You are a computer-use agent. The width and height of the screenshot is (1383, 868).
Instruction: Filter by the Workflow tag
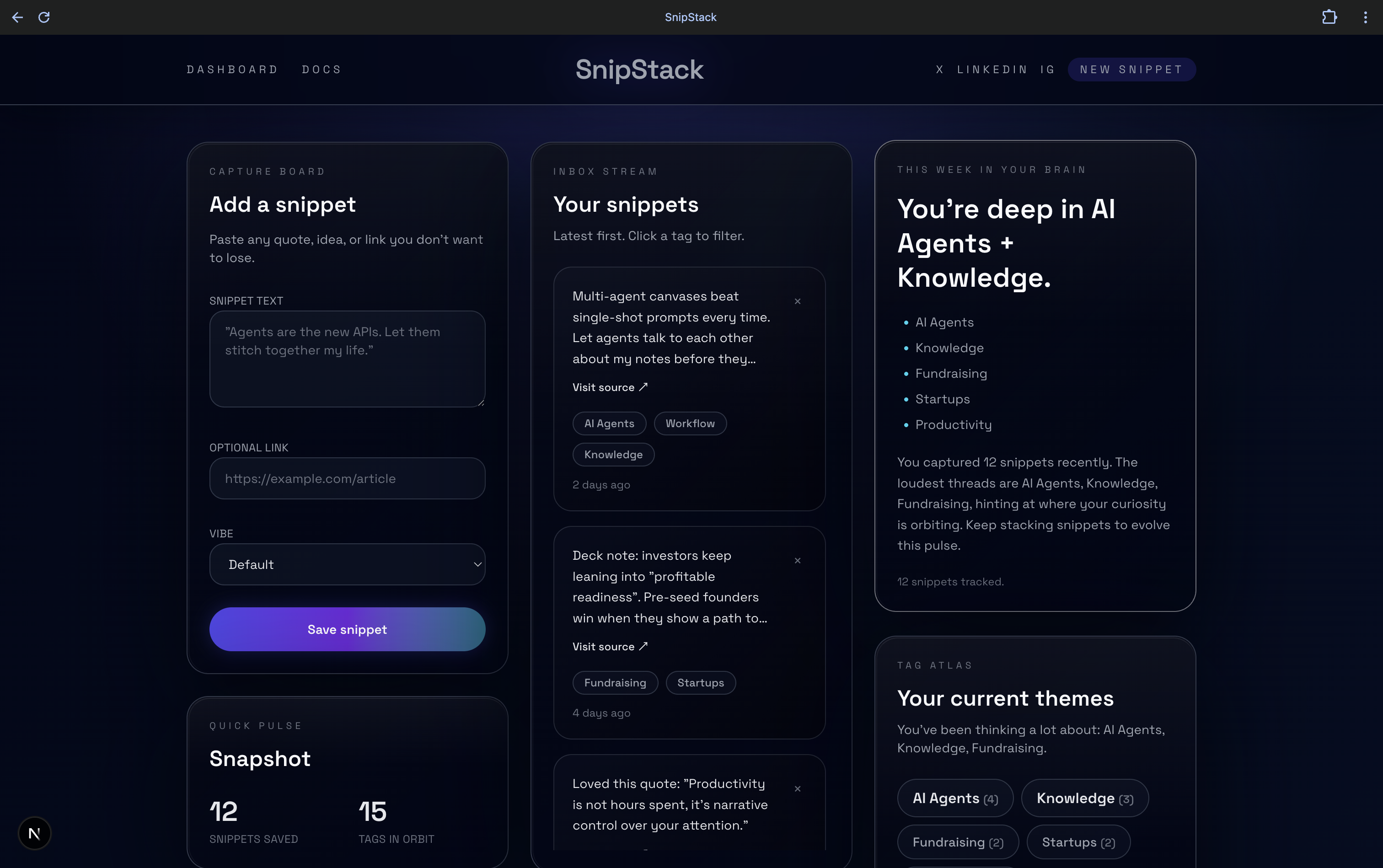click(x=690, y=423)
